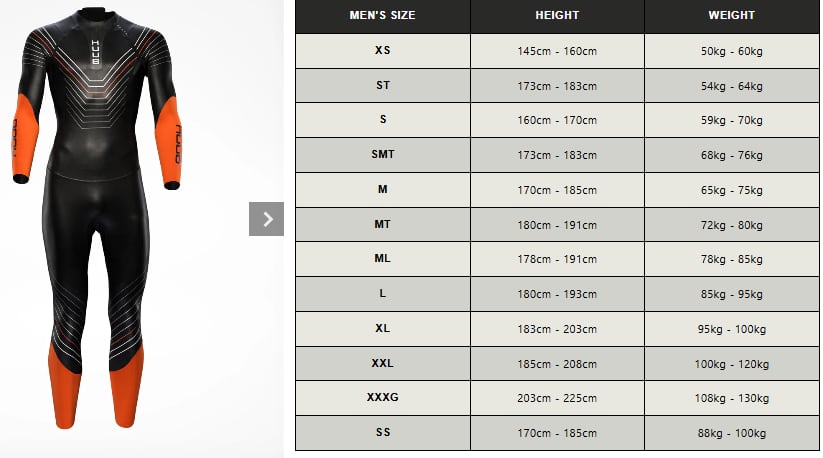This screenshot has height=458, width=823.
Task: Select the SS size row label
Action: pyautogui.click(x=382, y=433)
